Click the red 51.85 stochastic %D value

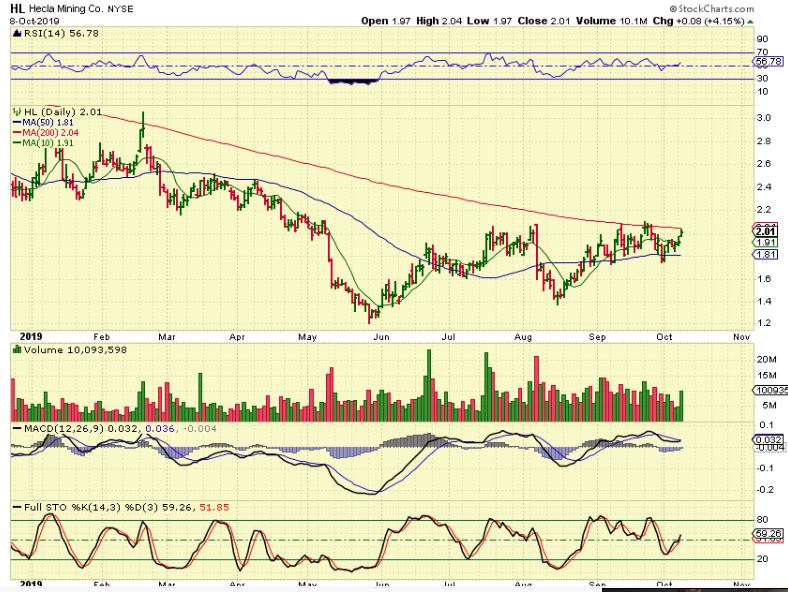[x=214, y=508]
